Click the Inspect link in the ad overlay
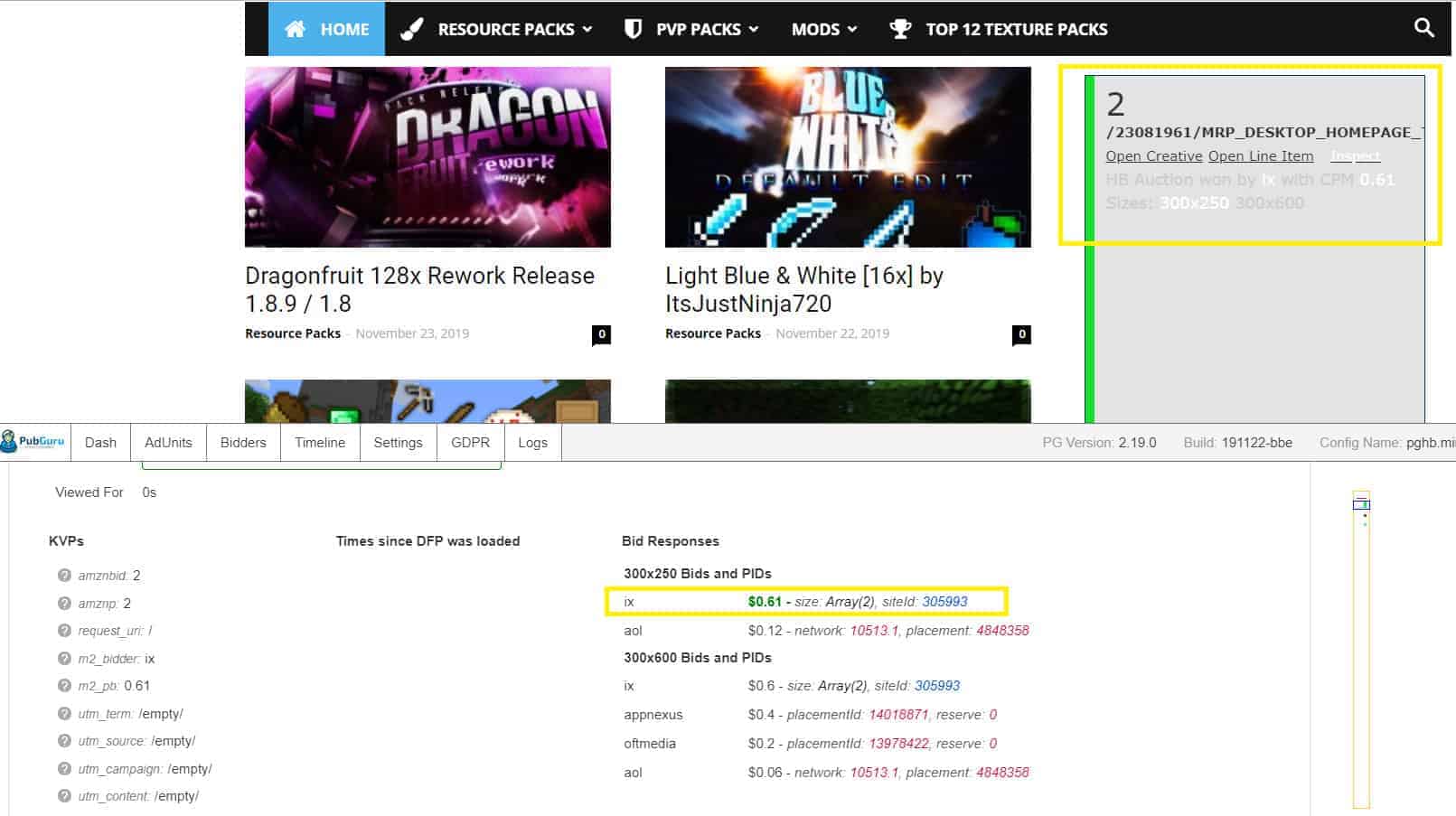Viewport: 1456px width, 816px height. tap(1355, 156)
